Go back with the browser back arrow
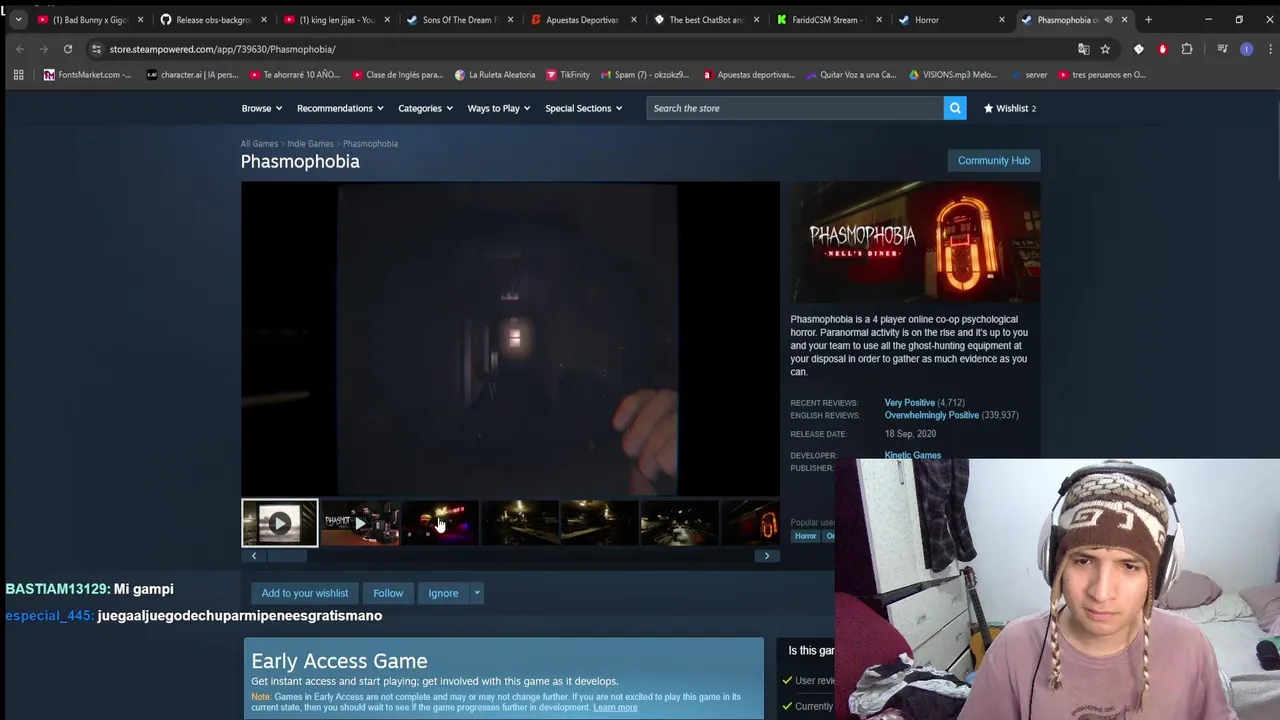 20,49
